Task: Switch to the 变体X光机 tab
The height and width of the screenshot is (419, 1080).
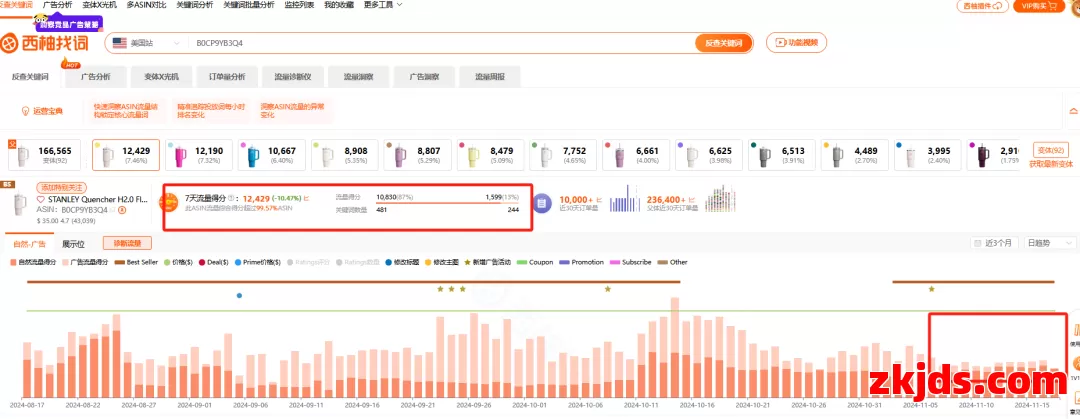Action: point(160,77)
